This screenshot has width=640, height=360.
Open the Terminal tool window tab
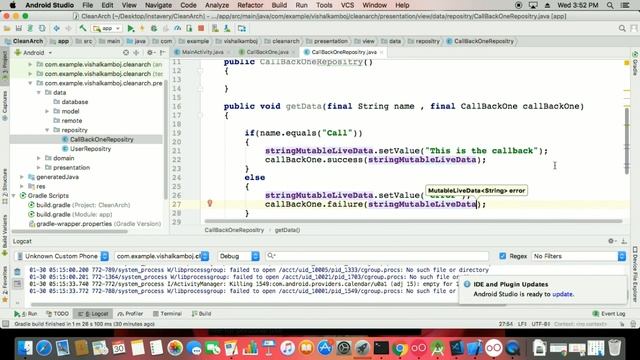(167, 313)
